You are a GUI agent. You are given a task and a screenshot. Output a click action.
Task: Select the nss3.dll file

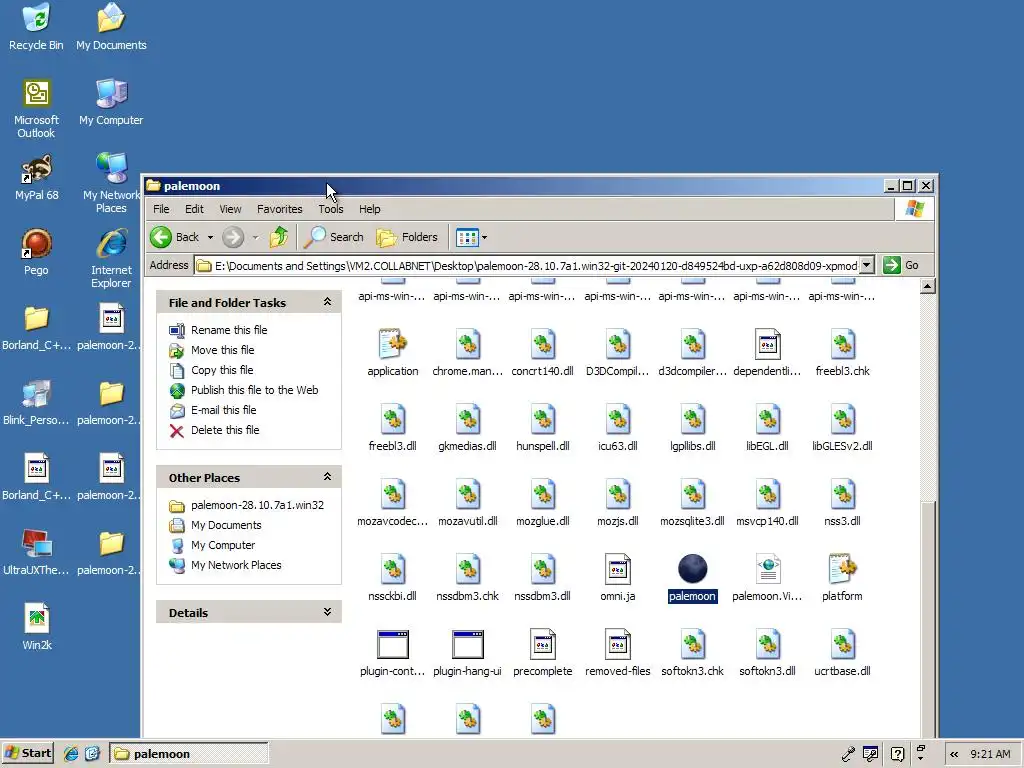842,503
